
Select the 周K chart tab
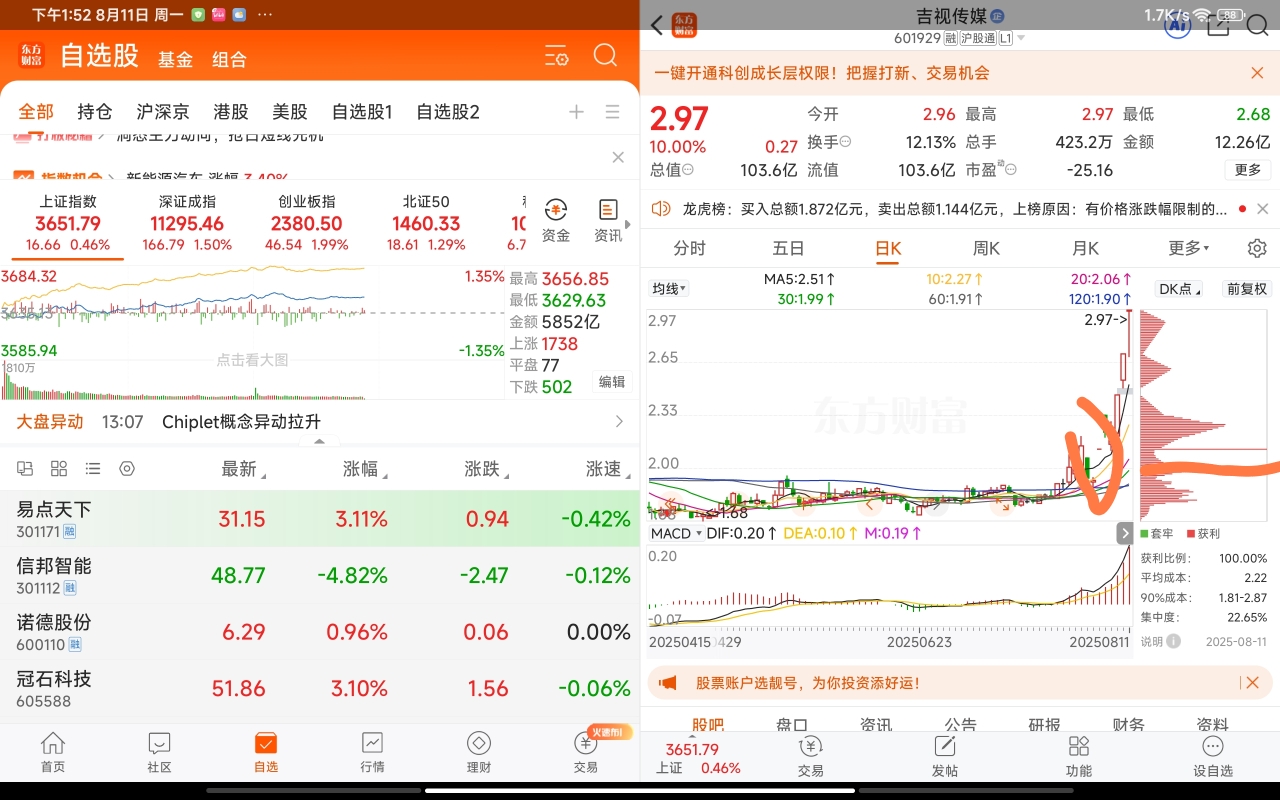coord(986,248)
